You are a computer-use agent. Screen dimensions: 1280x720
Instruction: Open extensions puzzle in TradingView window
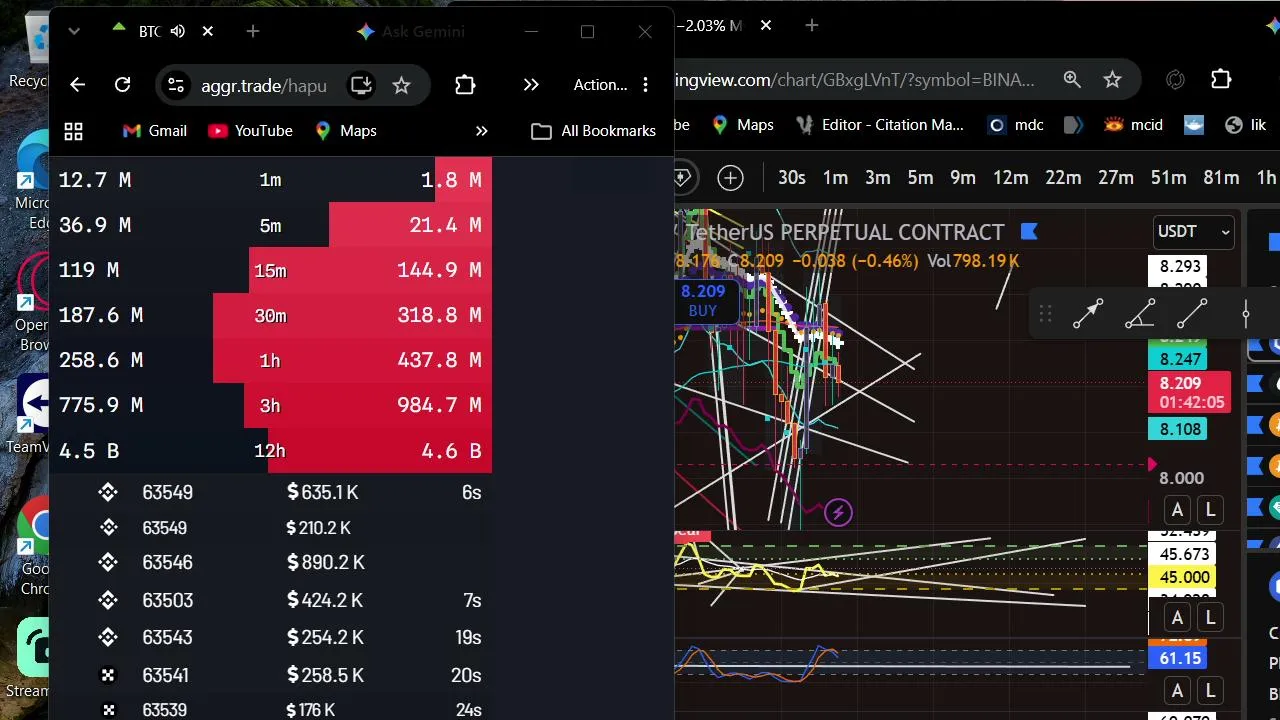coord(1221,80)
